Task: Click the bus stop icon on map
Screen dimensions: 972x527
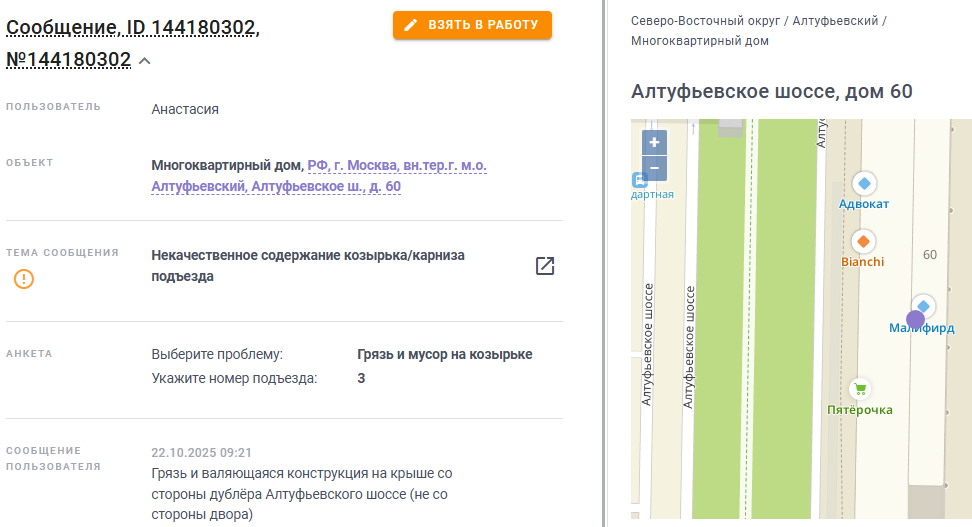Action: 639,180
